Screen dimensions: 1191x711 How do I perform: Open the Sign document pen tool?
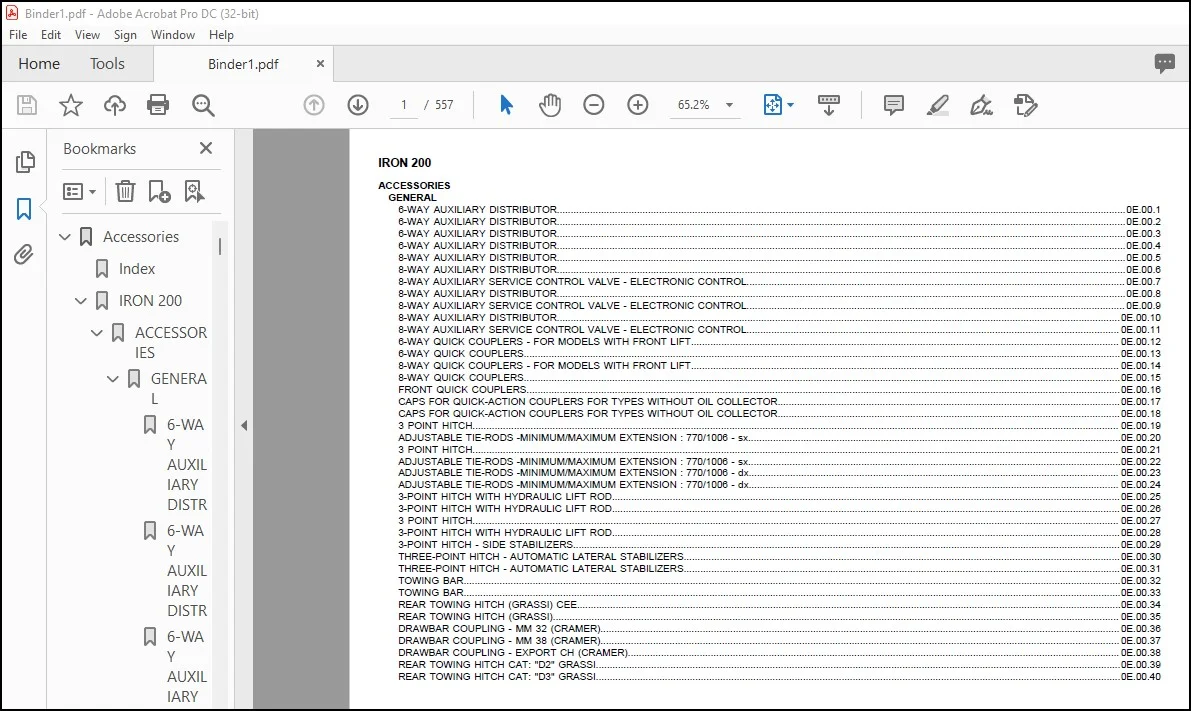(x=981, y=105)
